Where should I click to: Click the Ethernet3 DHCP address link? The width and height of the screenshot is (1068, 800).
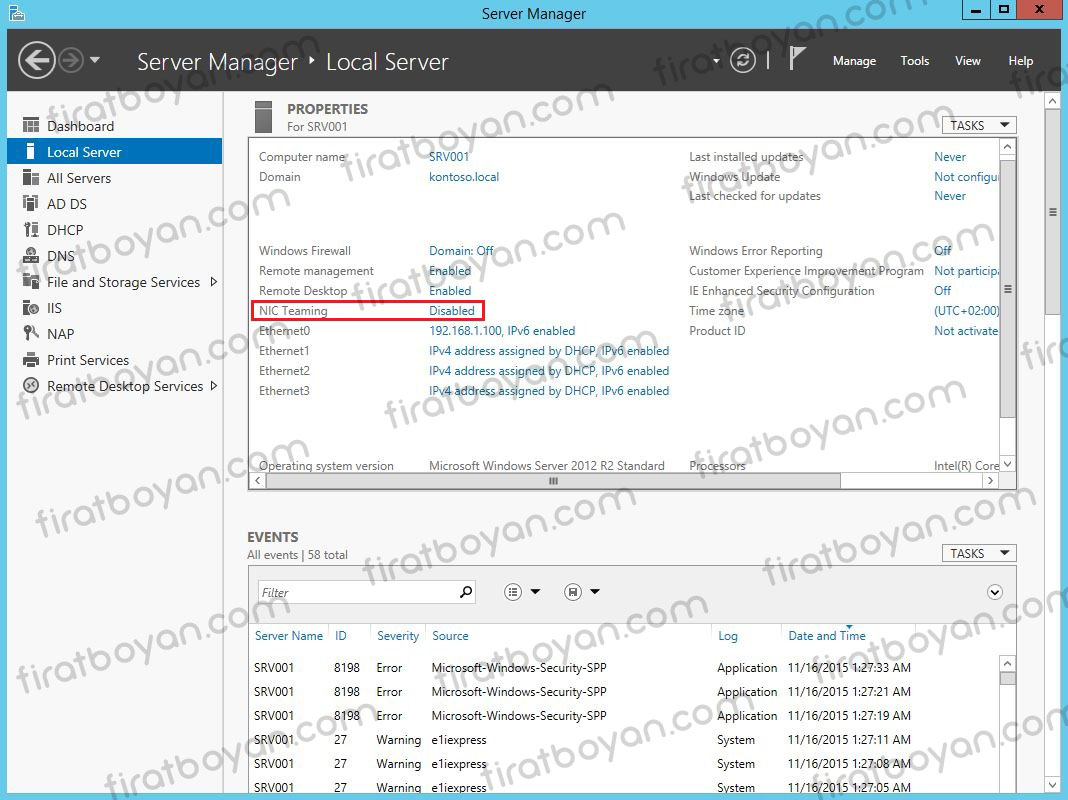[549, 391]
